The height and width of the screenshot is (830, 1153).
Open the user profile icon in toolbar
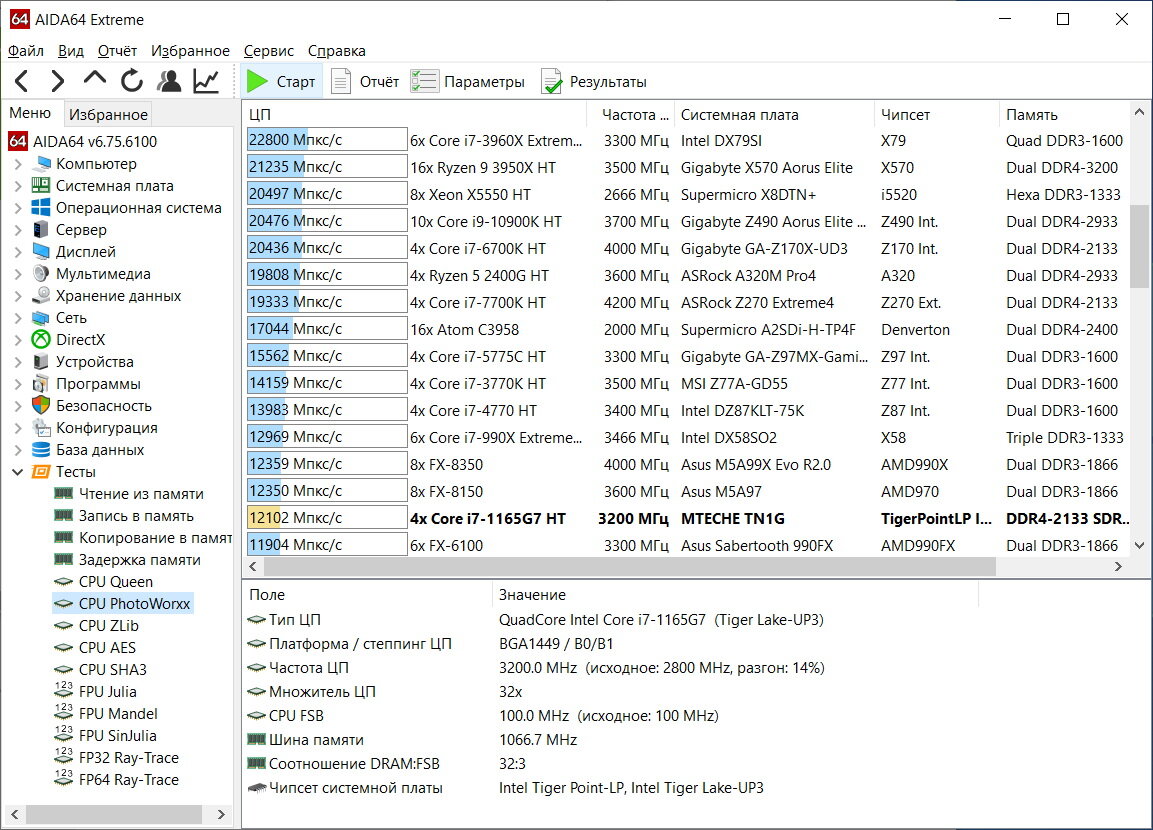point(169,81)
